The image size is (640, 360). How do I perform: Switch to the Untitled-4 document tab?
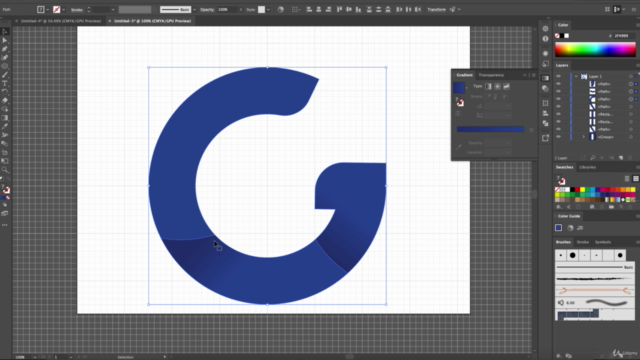tap(60, 21)
